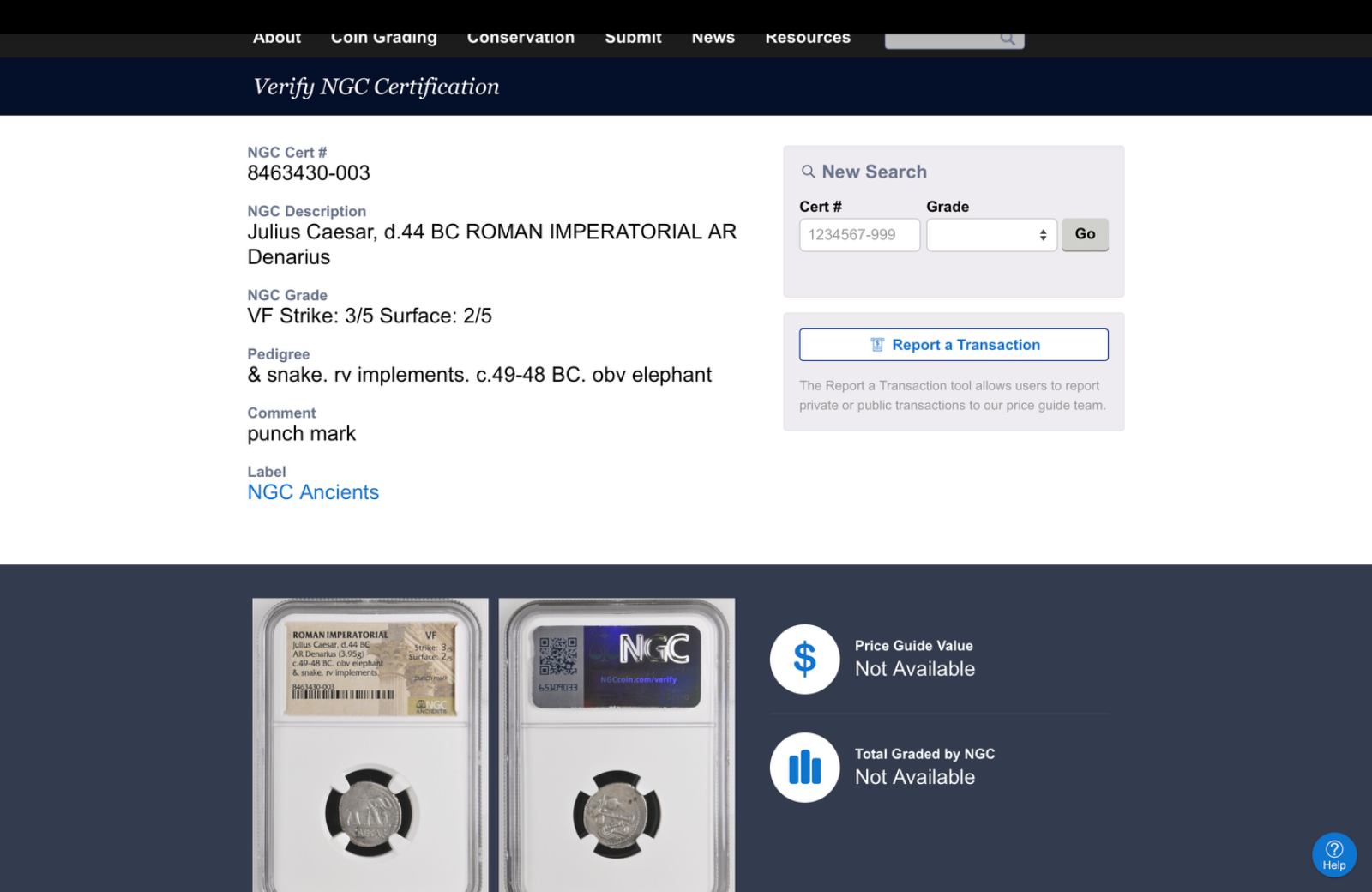This screenshot has height=892, width=1372.
Task: Open the About menu
Action: pyautogui.click(x=277, y=39)
